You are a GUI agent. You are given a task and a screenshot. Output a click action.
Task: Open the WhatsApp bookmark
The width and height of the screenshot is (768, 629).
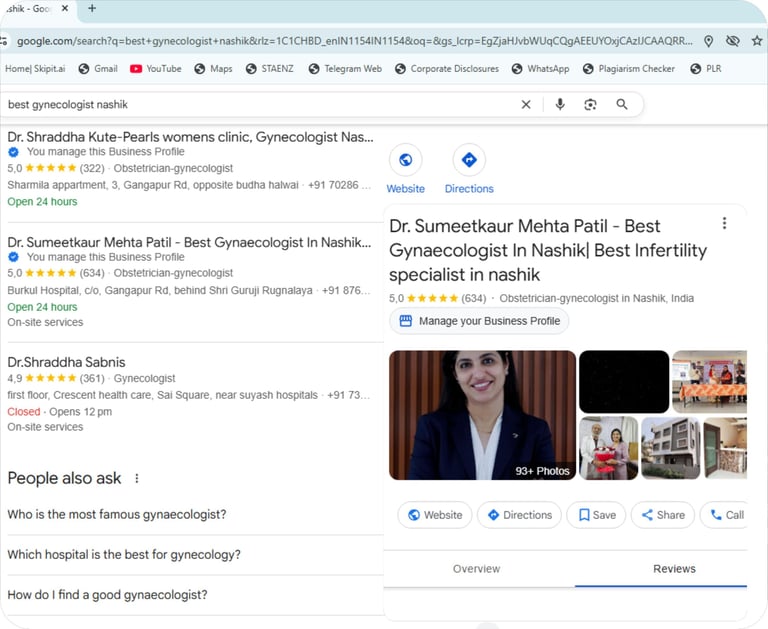541,69
